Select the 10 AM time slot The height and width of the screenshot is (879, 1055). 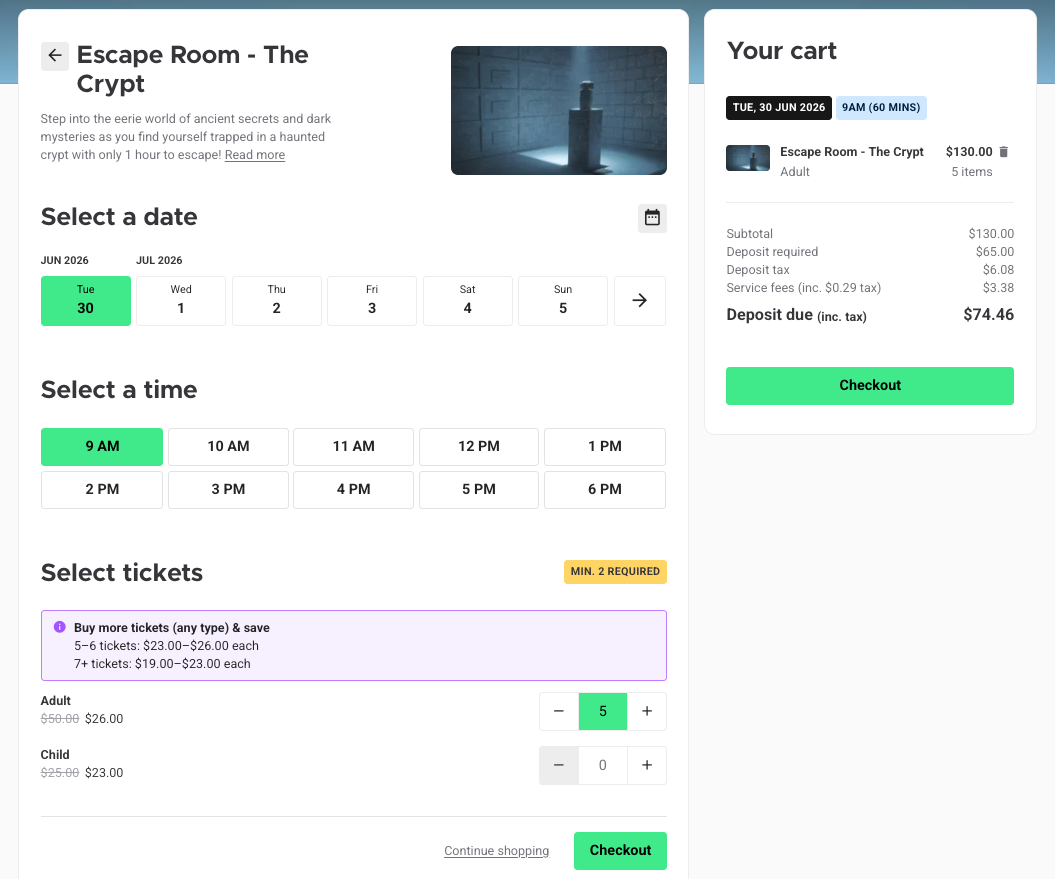tap(228, 447)
